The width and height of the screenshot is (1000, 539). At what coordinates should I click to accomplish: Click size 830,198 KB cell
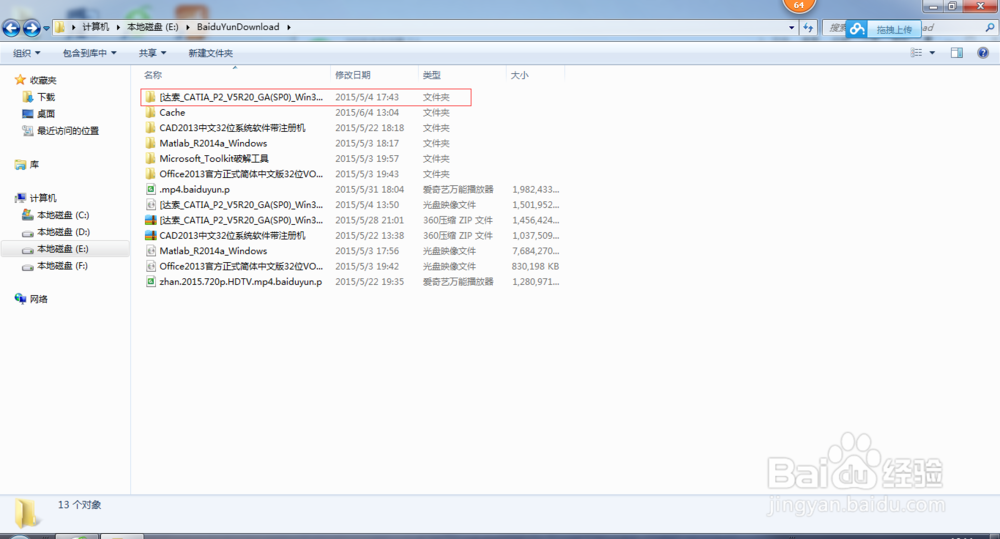point(535,266)
